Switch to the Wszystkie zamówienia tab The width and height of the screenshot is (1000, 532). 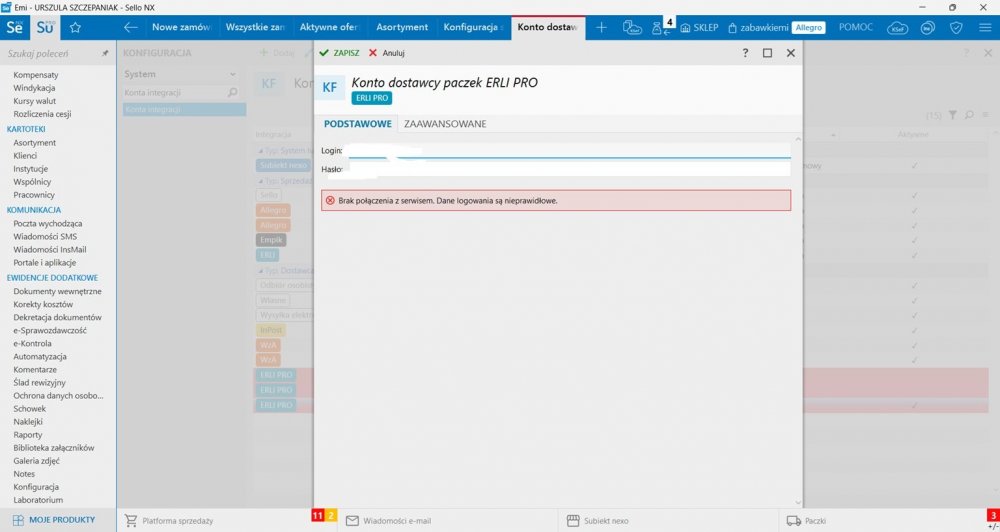pyautogui.click(x=255, y=27)
